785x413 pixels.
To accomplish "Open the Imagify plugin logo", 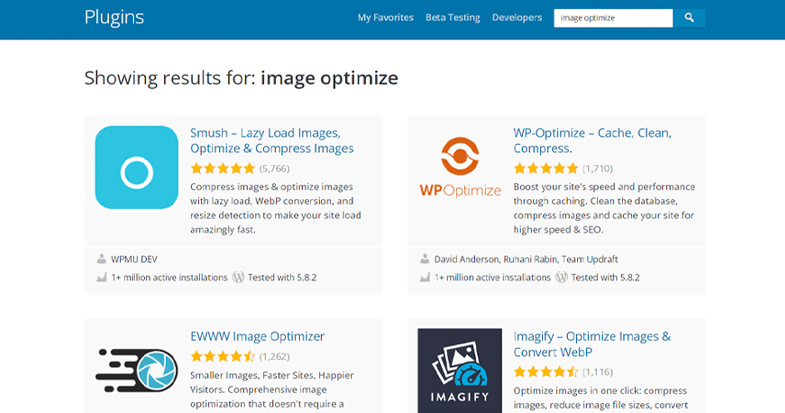I will 460,370.
